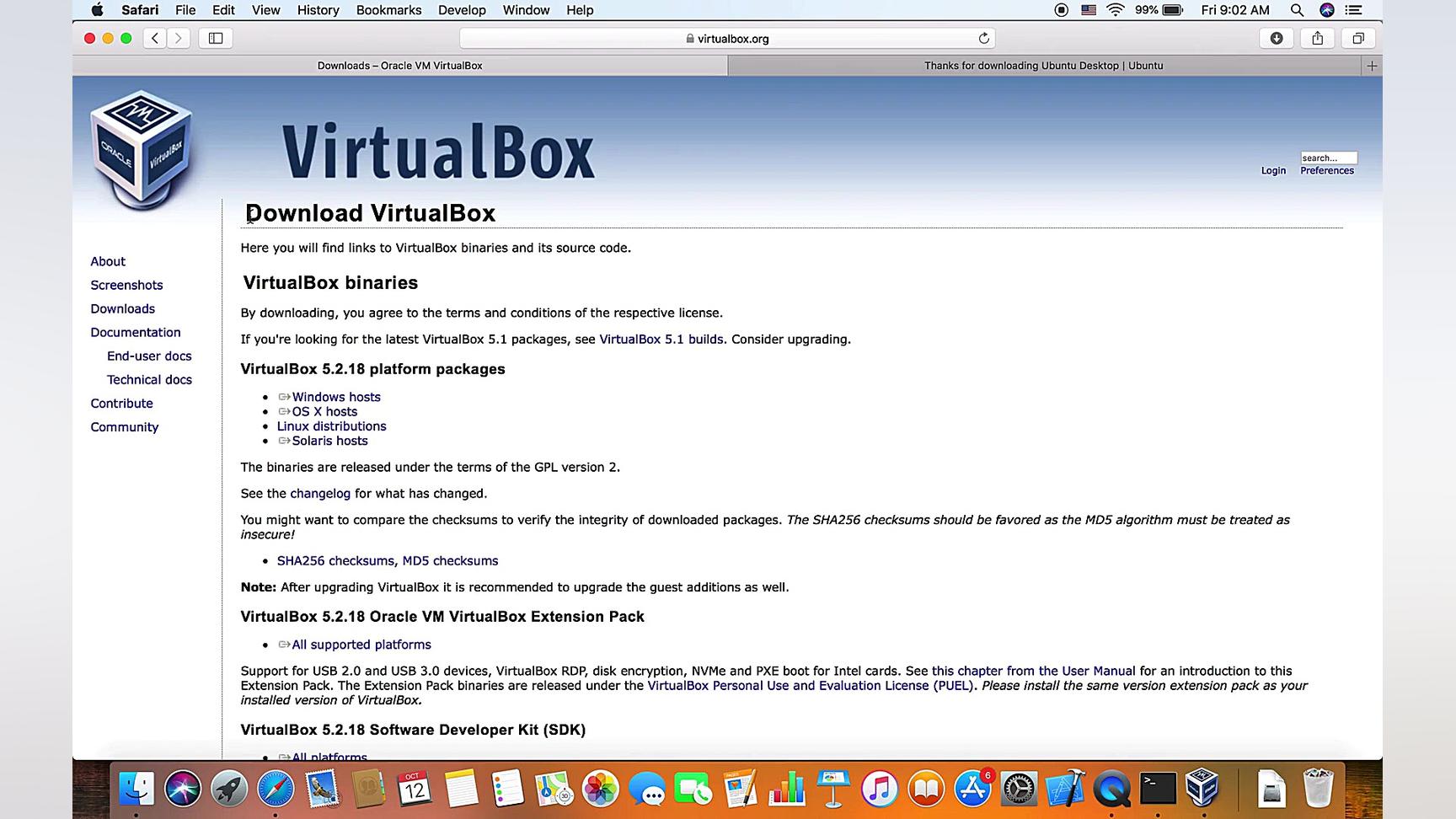Open Mail stamp icon in dock
The width and height of the screenshot is (1456, 819).
322,790
